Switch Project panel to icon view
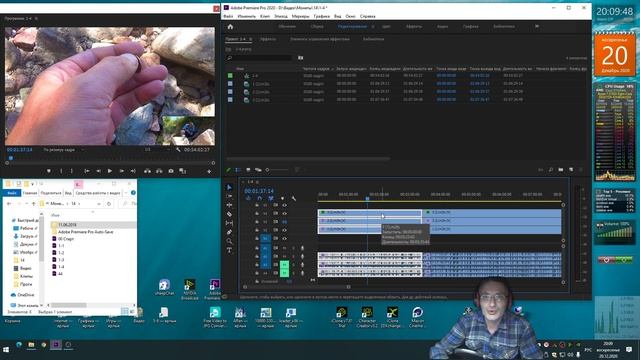The image size is (640, 360). tap(248, 170)
